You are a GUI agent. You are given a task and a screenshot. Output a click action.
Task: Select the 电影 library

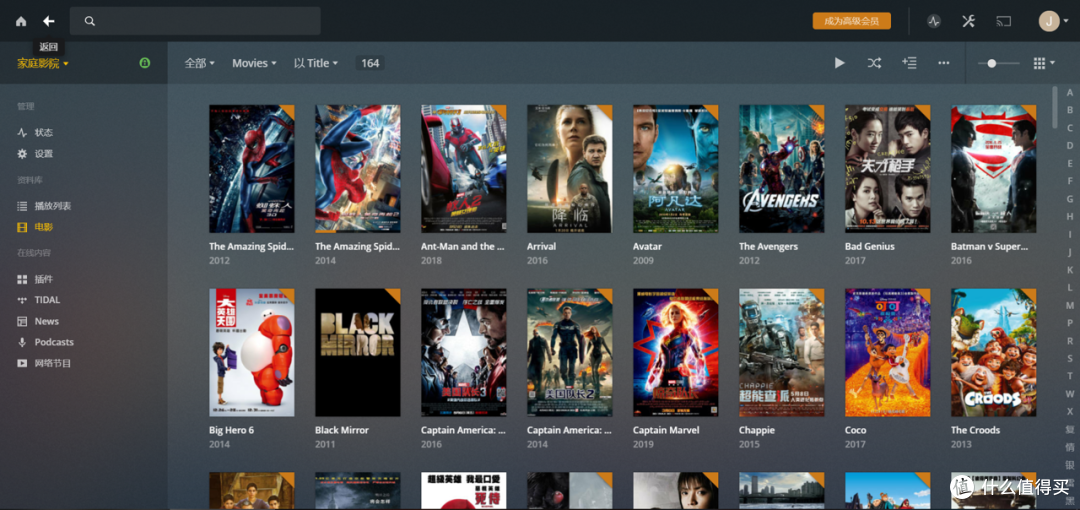pyautogui.click(x=43, y=227)
